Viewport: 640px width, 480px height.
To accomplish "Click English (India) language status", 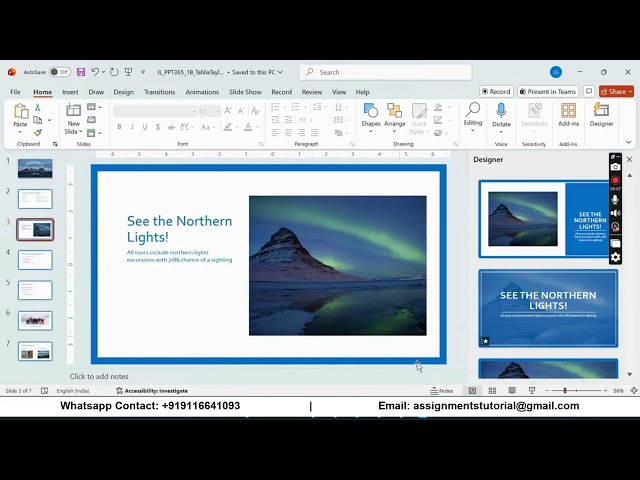I will pos(73,391).
